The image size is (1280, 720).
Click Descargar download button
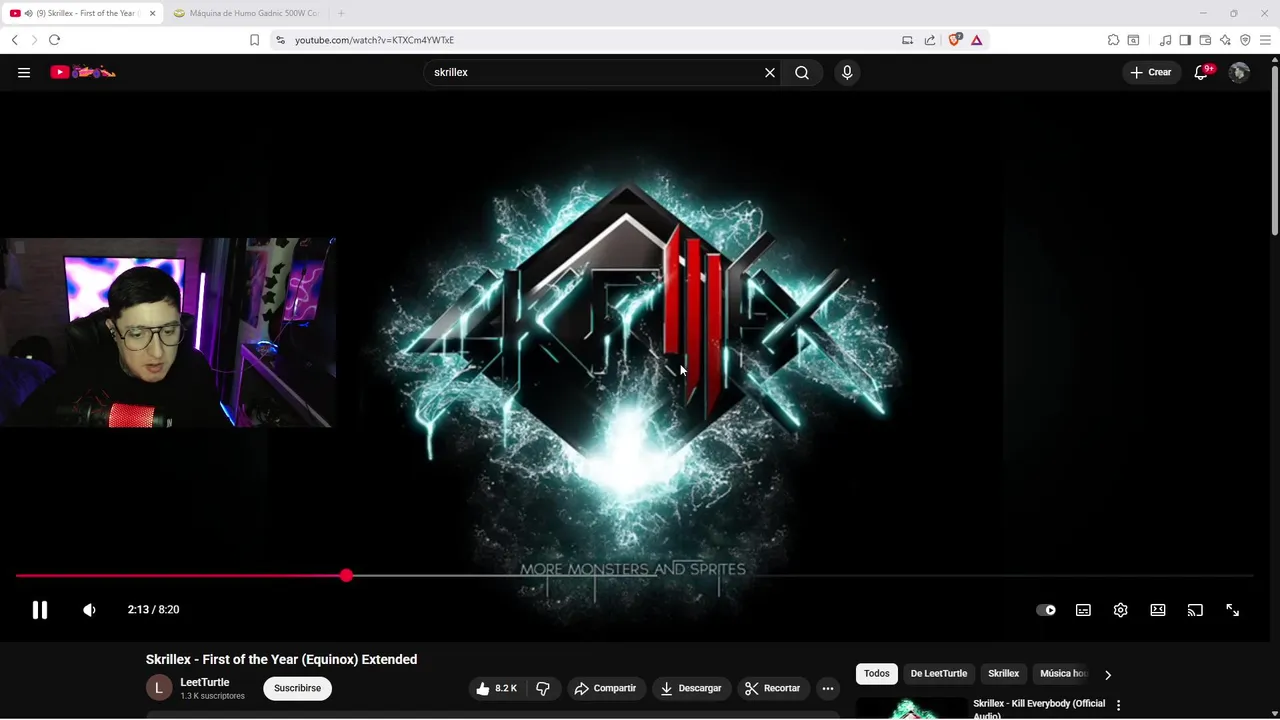691,688
